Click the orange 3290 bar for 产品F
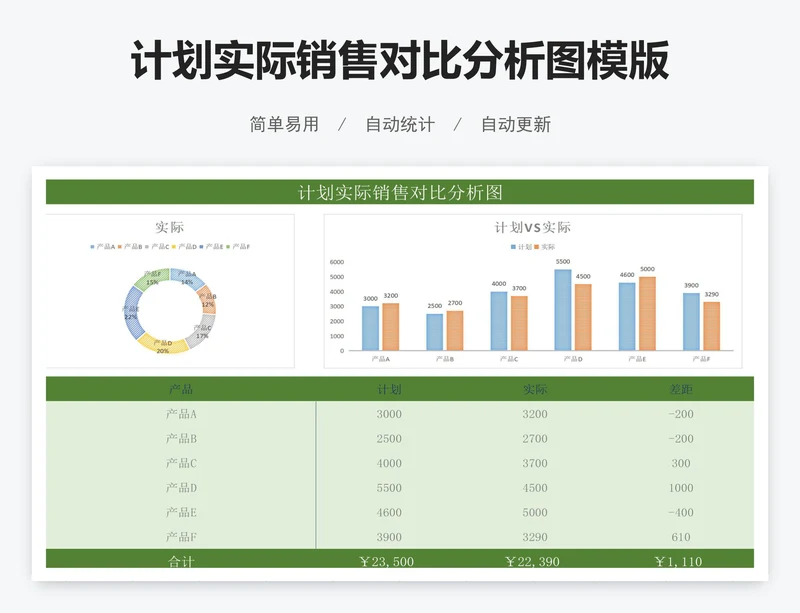 tap(712, 326)
